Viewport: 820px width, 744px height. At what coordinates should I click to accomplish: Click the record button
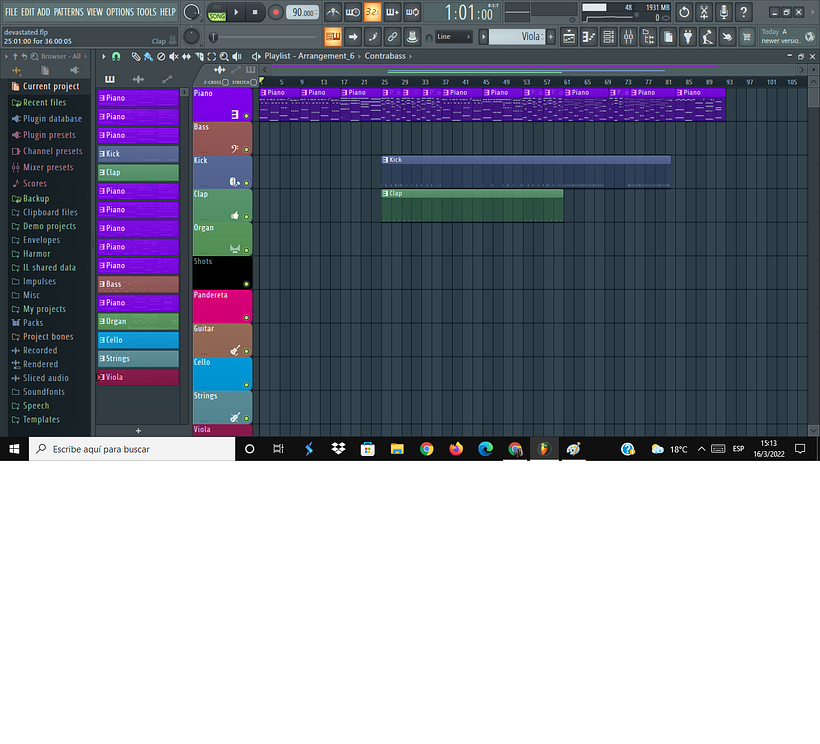pyautogui.click(x=276, y=12)
